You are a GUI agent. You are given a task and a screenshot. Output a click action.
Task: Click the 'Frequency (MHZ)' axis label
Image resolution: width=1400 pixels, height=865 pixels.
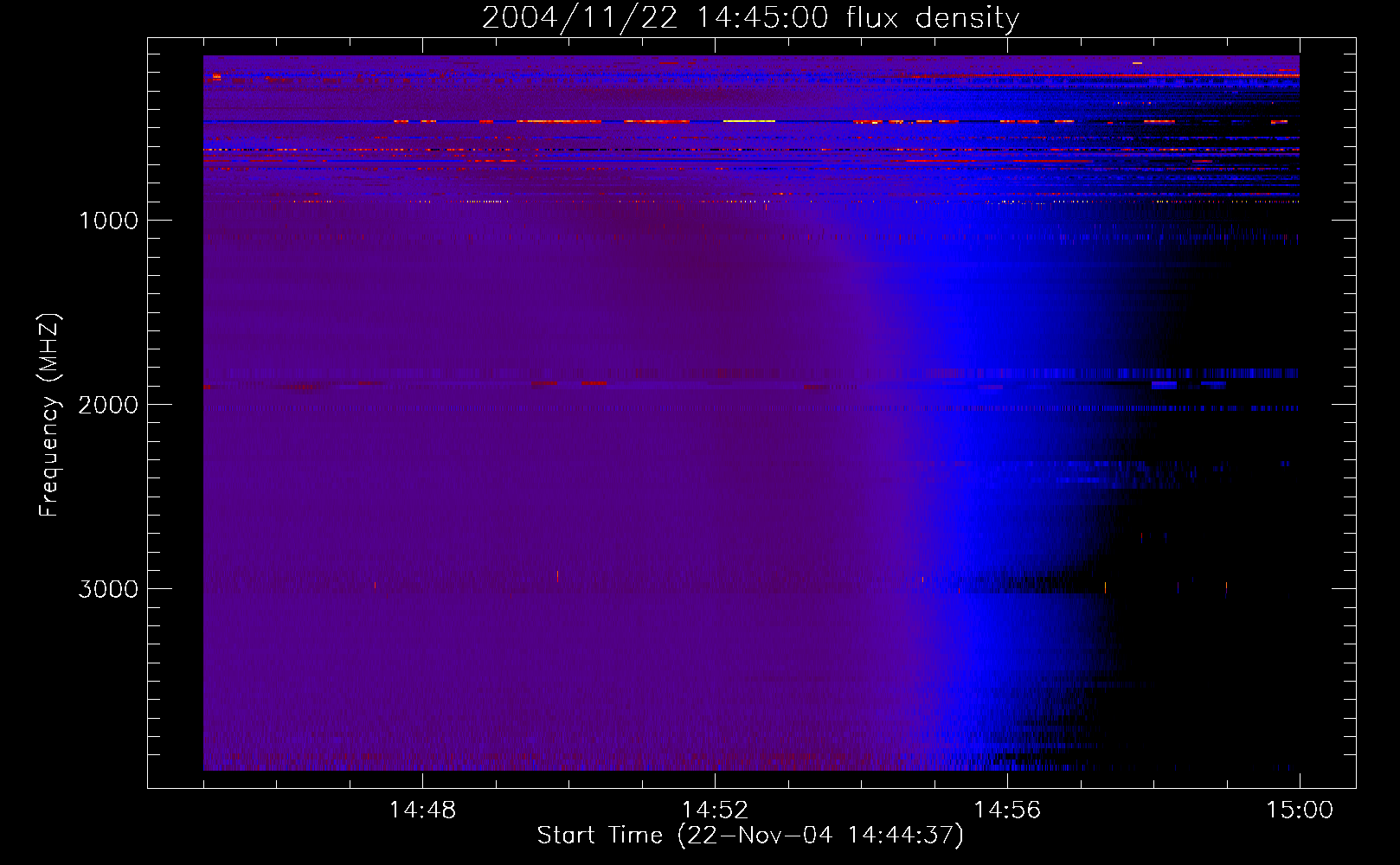click(49, 415)
